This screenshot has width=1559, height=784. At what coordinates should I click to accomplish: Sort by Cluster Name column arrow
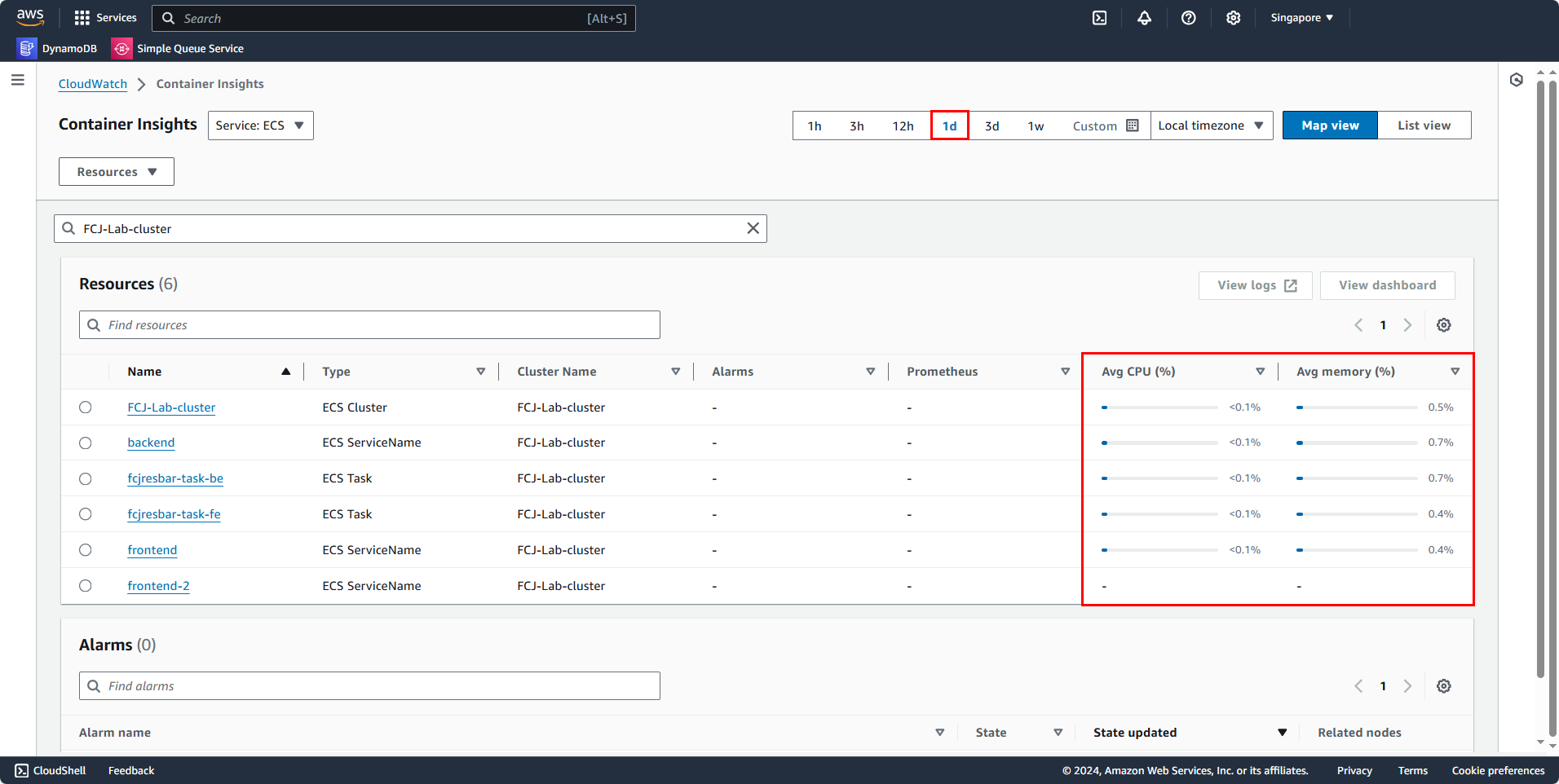676,372
